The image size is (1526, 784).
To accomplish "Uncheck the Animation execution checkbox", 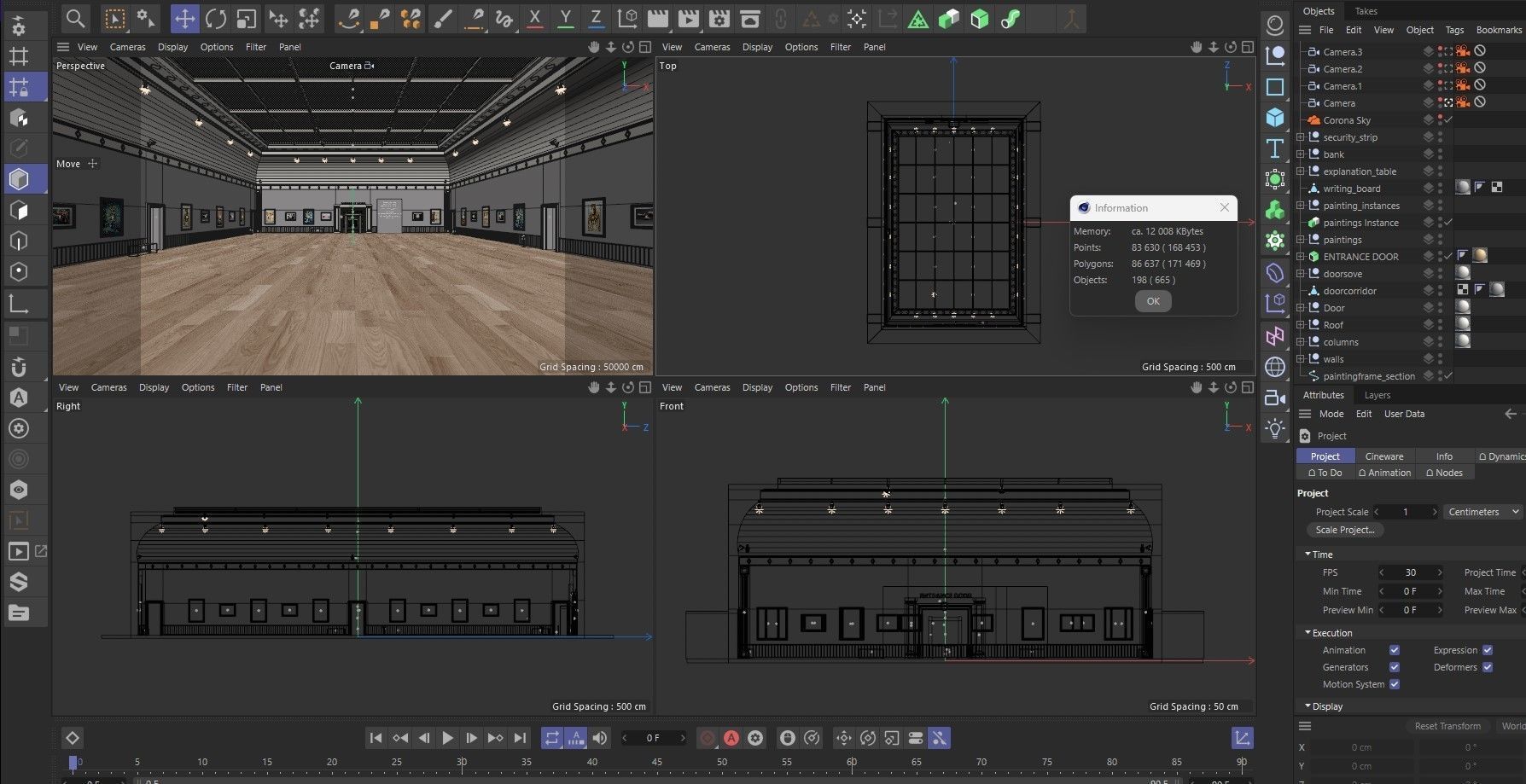I will click(x=1395, y=650).
